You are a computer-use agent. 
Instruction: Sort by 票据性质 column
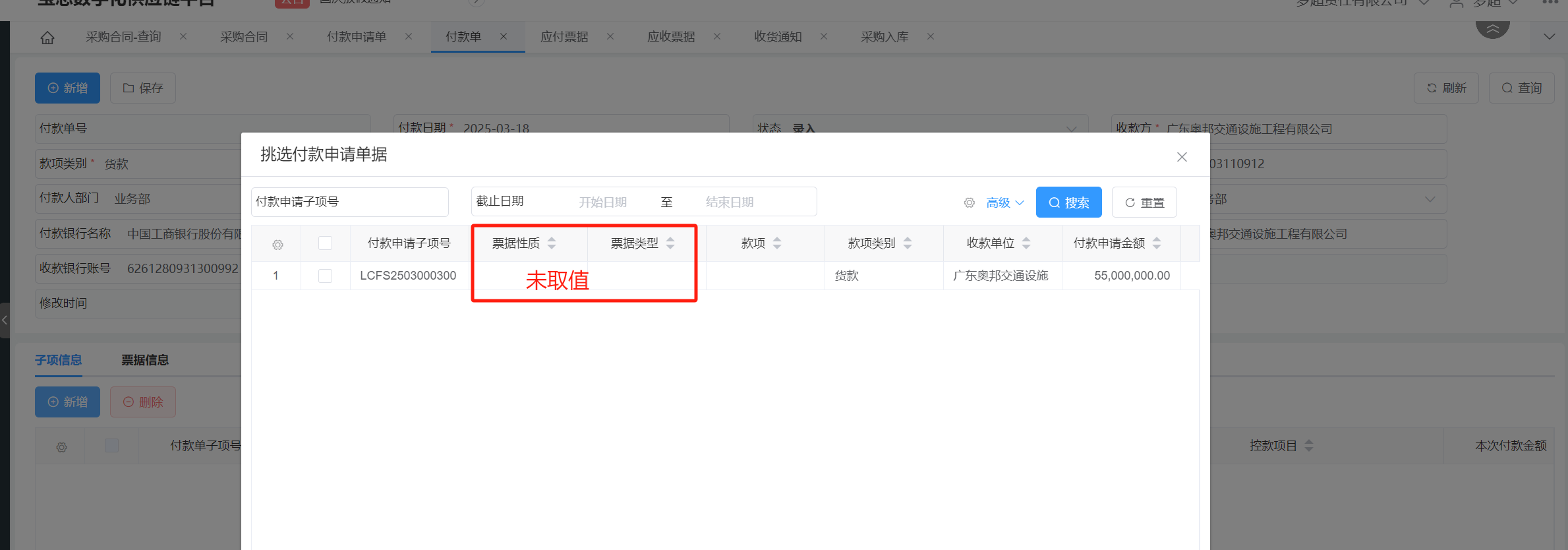pyautogui.click(x=552, y=243)
